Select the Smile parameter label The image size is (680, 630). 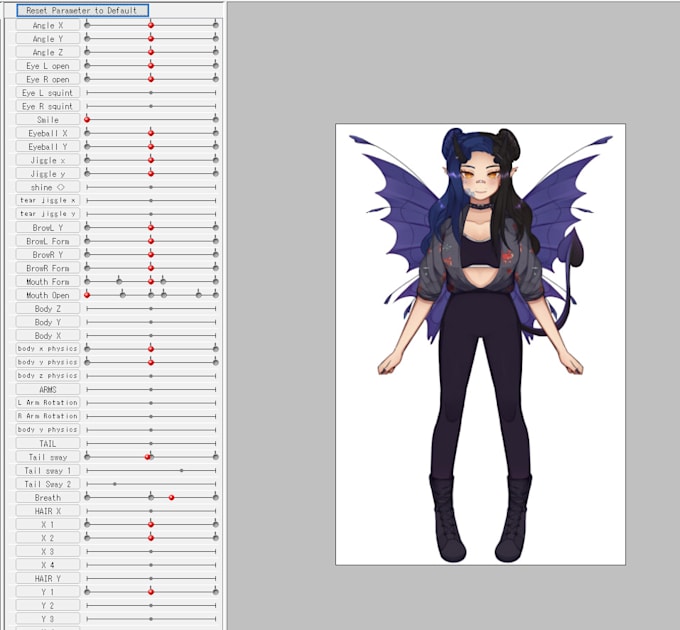(48, 119)
